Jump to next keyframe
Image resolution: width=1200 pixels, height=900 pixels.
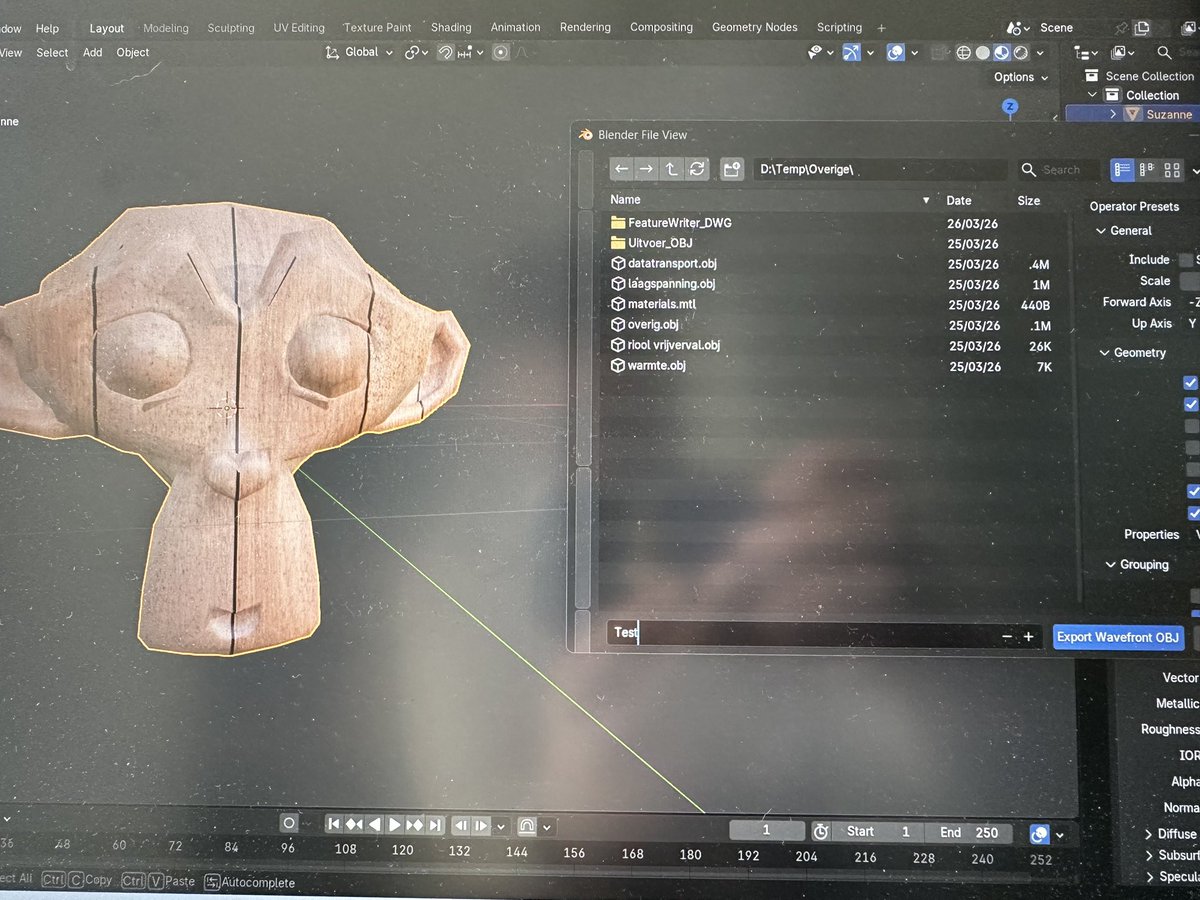(415, 825)
